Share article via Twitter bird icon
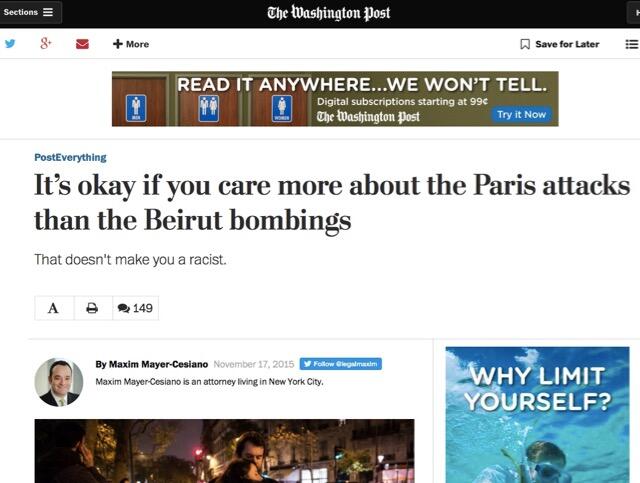The image size is (640, 483). (x=10, y=43)
